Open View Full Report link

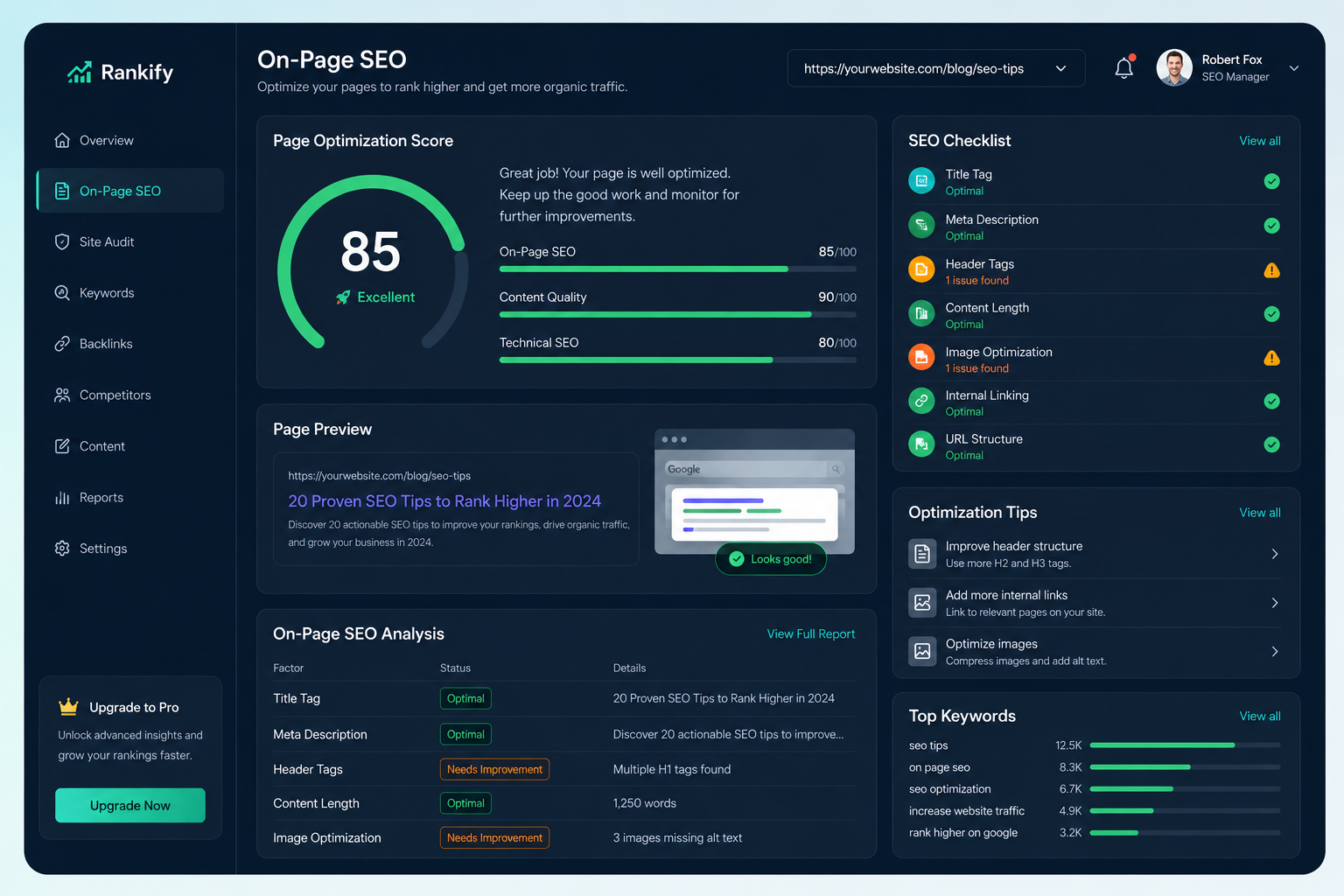(811, 633)
